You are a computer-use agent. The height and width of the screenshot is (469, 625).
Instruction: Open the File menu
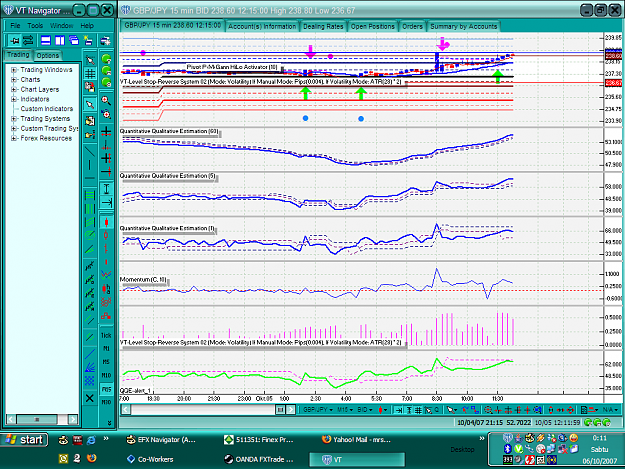[15, 26]
